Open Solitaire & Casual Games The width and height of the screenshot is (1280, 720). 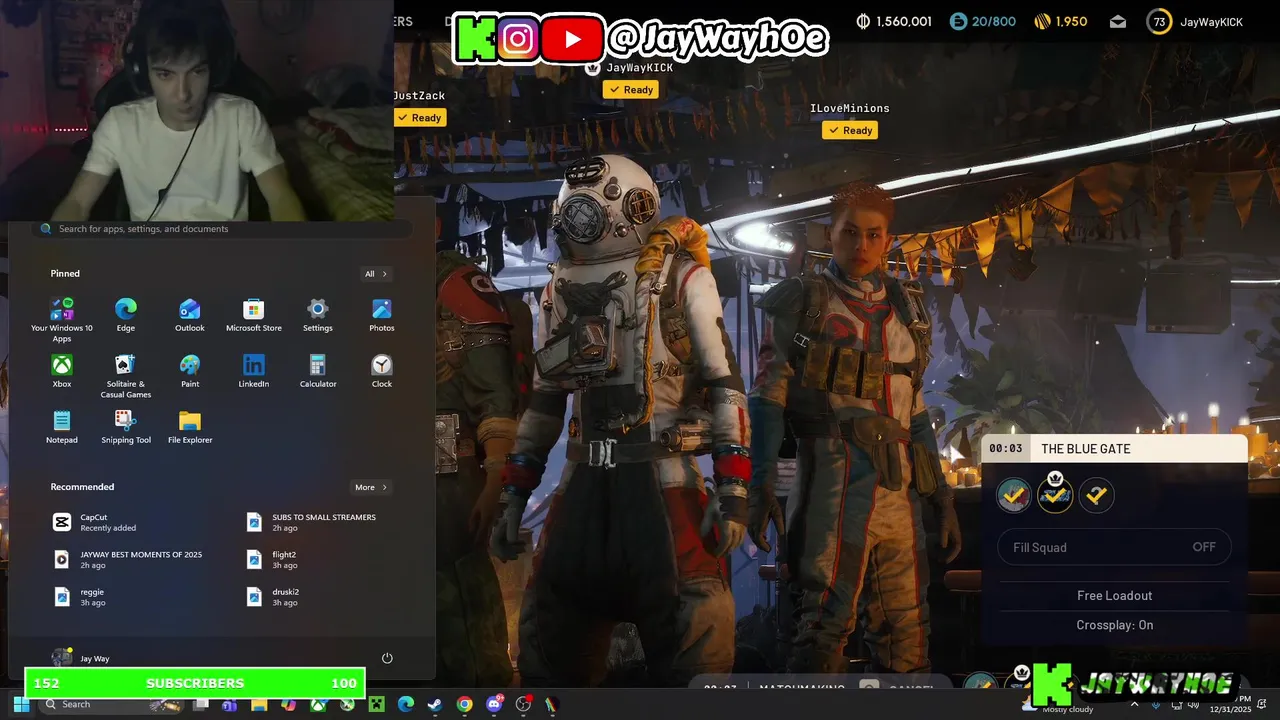coord(125,376)
